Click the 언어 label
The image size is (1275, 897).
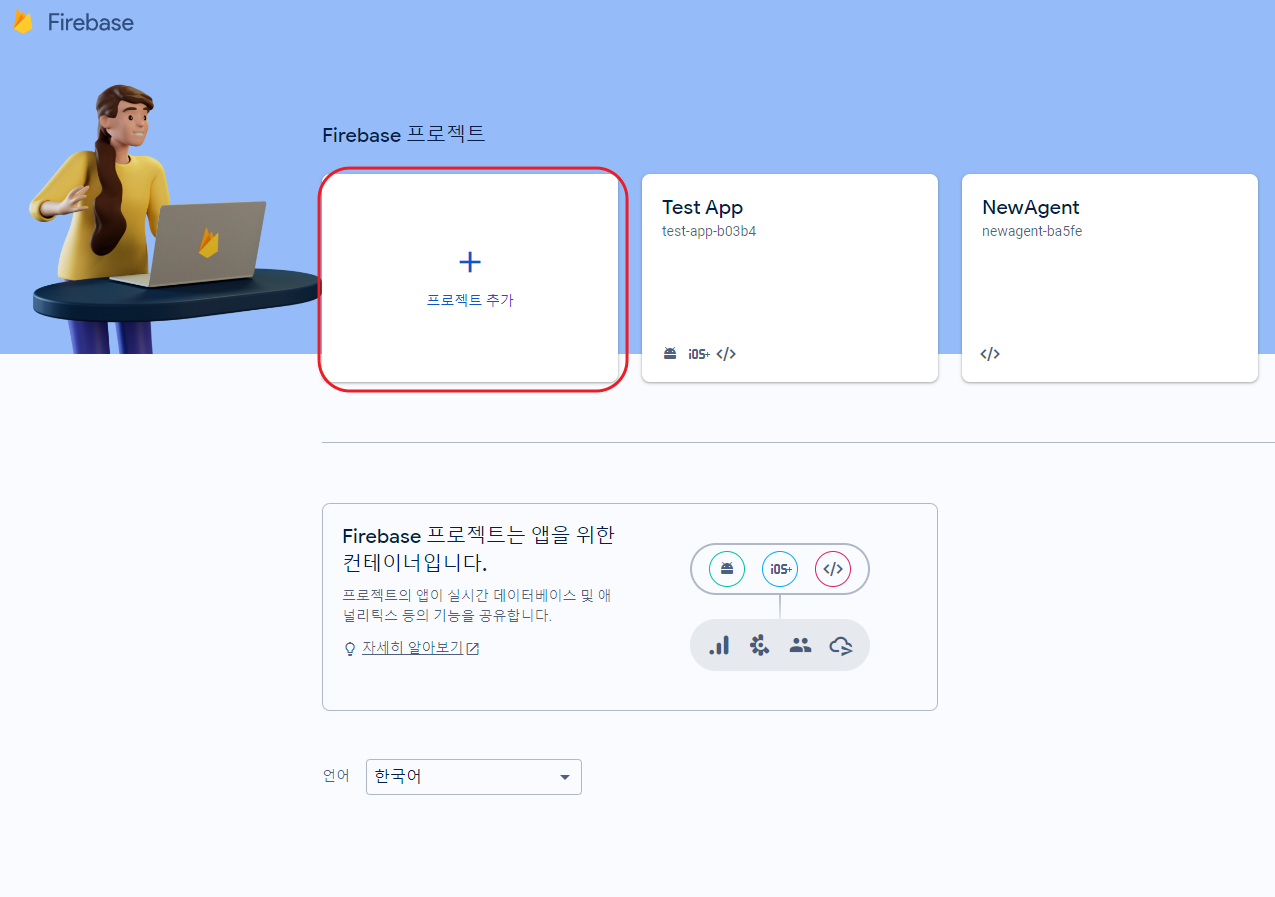337,776
